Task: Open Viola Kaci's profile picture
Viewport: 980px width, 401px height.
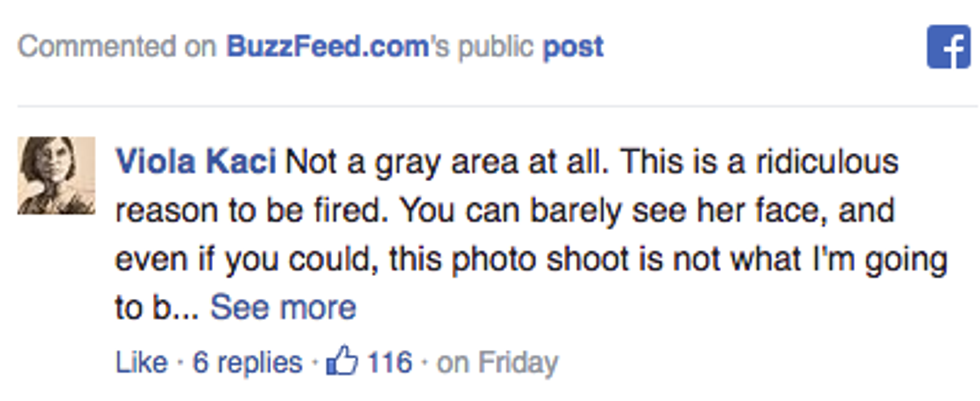Action: (56, 175)
